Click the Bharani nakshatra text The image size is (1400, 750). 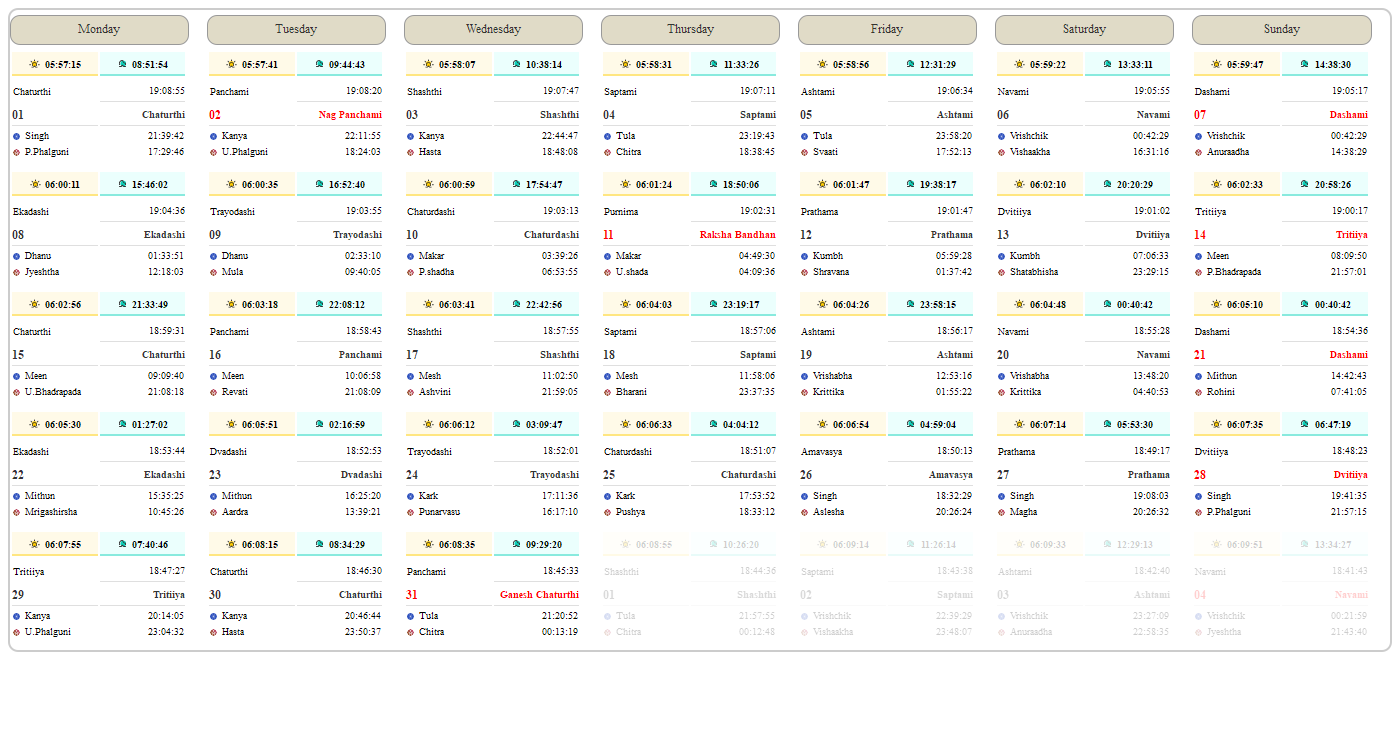click(631, 392)
